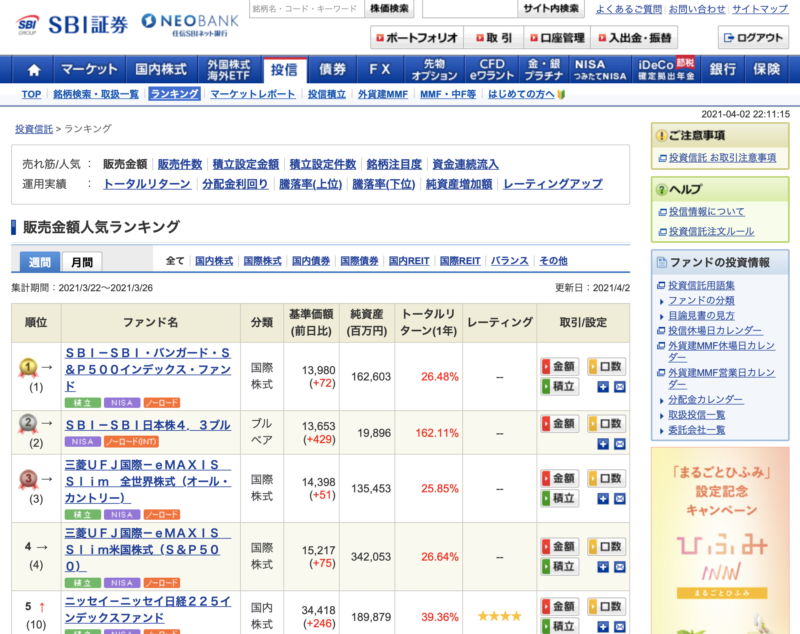The width and height of the screenshot is (800, 634).
Task: Click the plus icon for eMAXIS Slim 全世界株式
Action: tap(603, 499)
